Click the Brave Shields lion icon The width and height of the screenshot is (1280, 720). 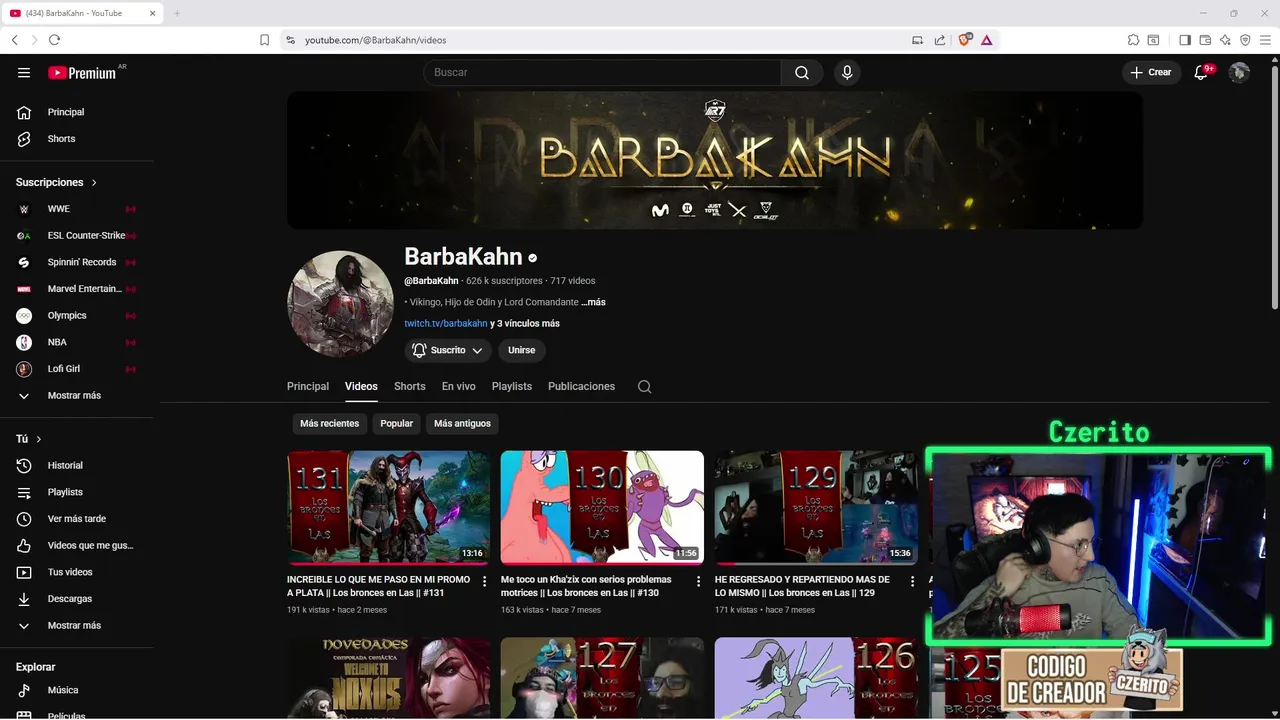(965, 40)
